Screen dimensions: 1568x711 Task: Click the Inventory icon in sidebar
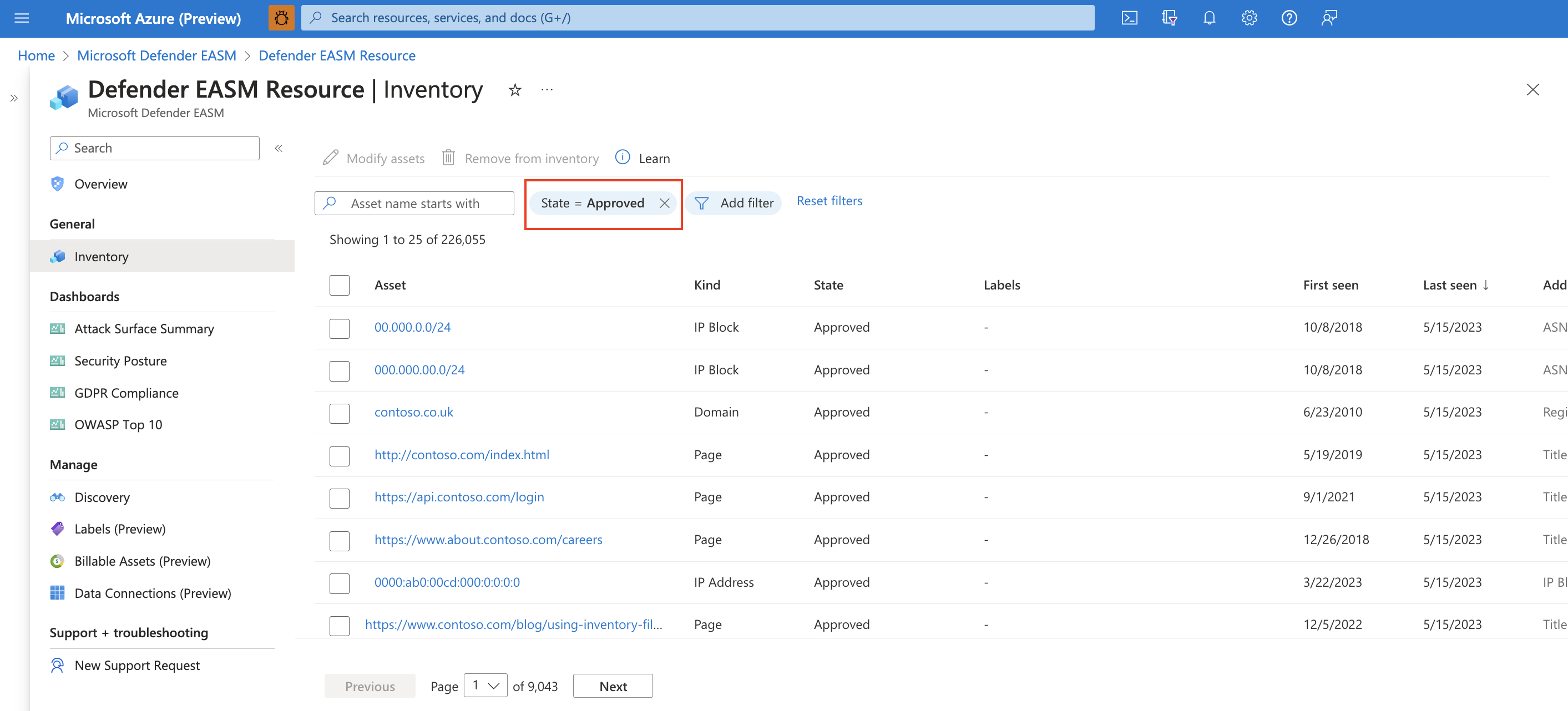point(57,256)
